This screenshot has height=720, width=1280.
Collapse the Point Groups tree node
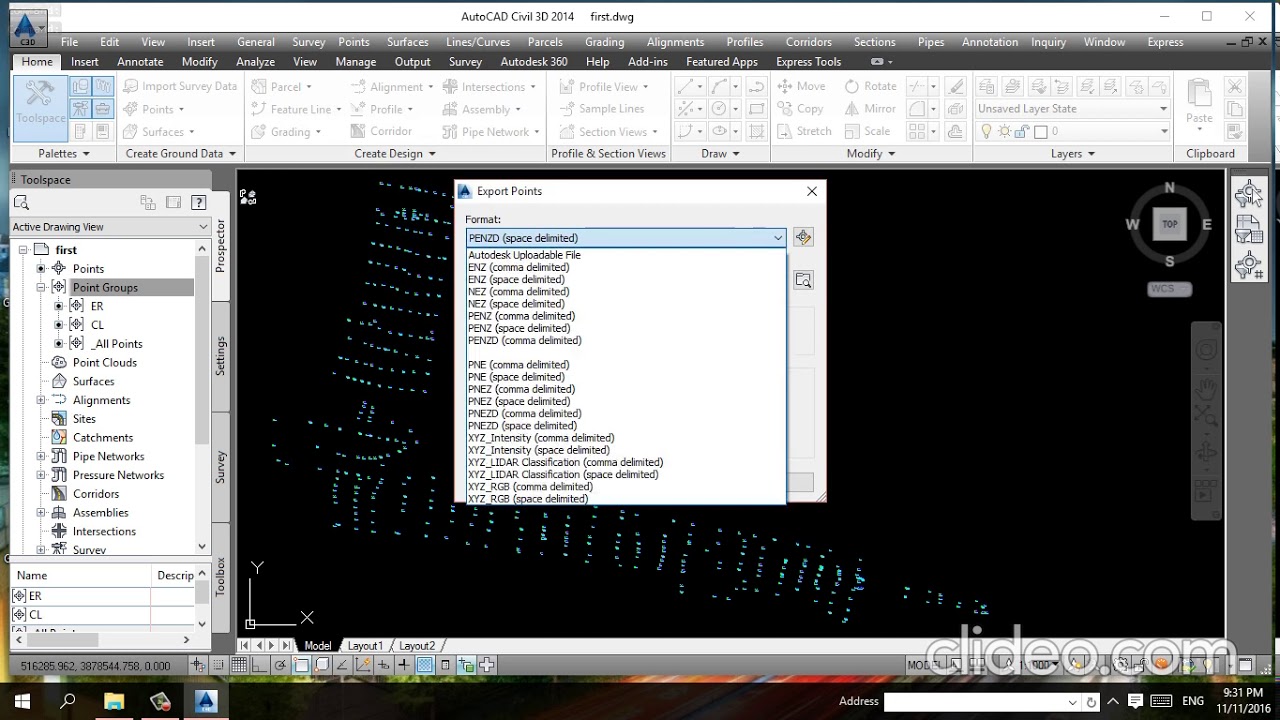click(x=41, y=287)
